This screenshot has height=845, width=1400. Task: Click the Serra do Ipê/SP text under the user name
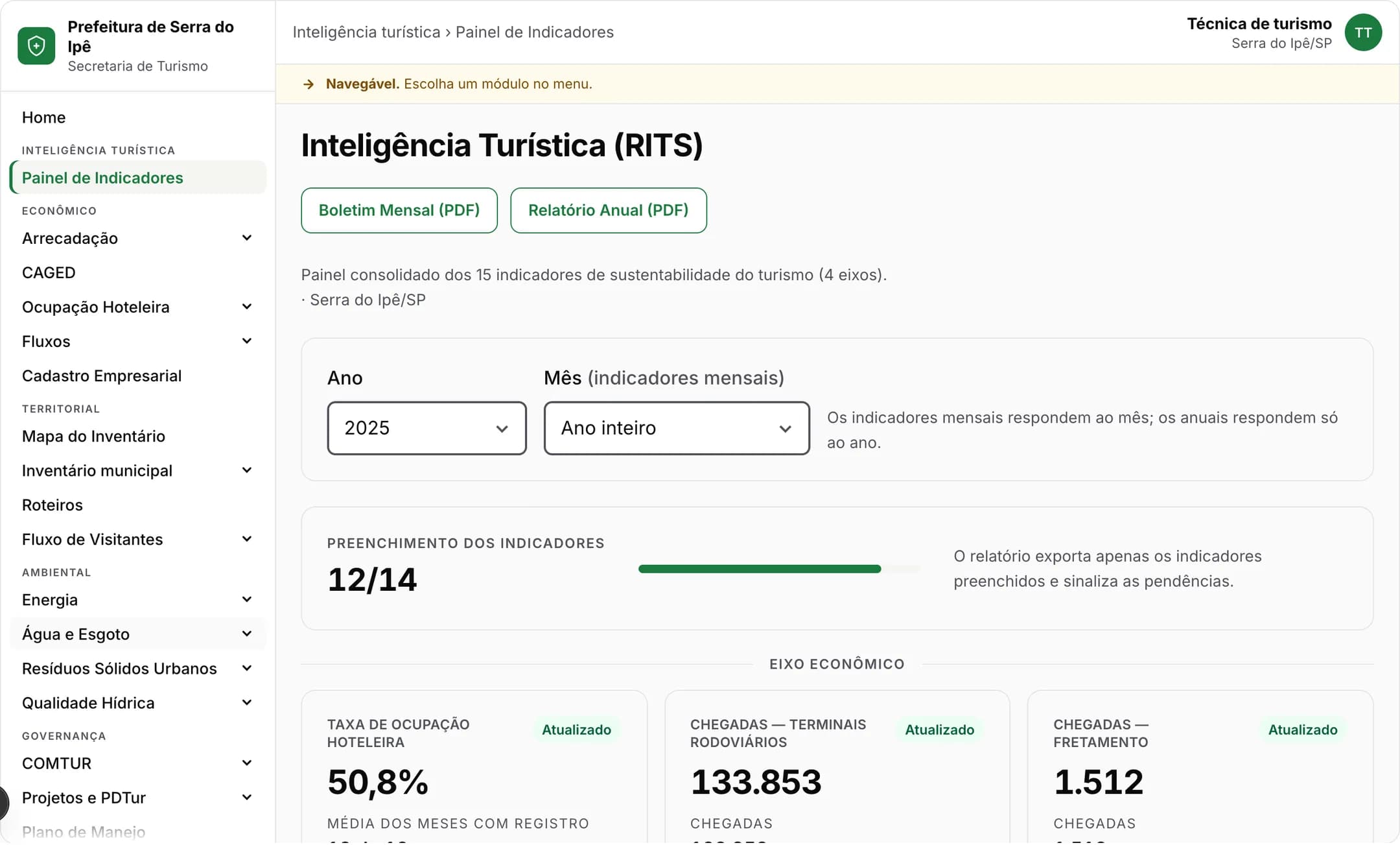[x=1281, y=43]
